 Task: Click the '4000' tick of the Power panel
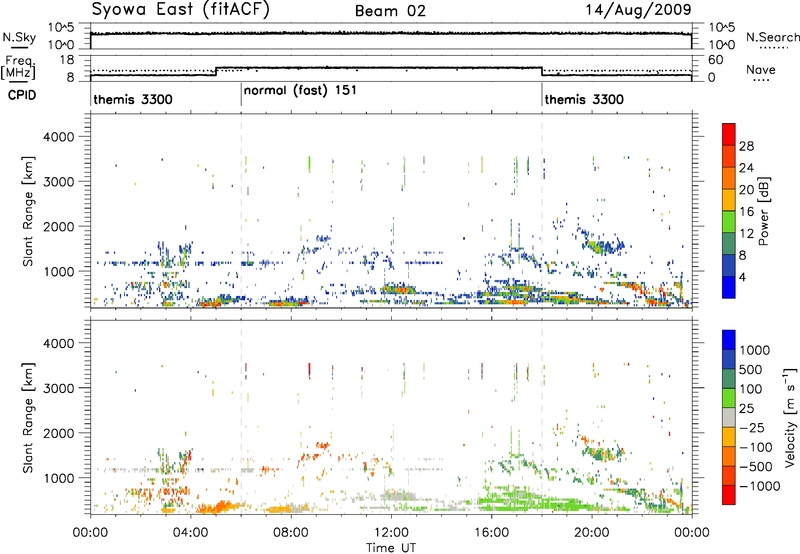[x=59, y=137]
